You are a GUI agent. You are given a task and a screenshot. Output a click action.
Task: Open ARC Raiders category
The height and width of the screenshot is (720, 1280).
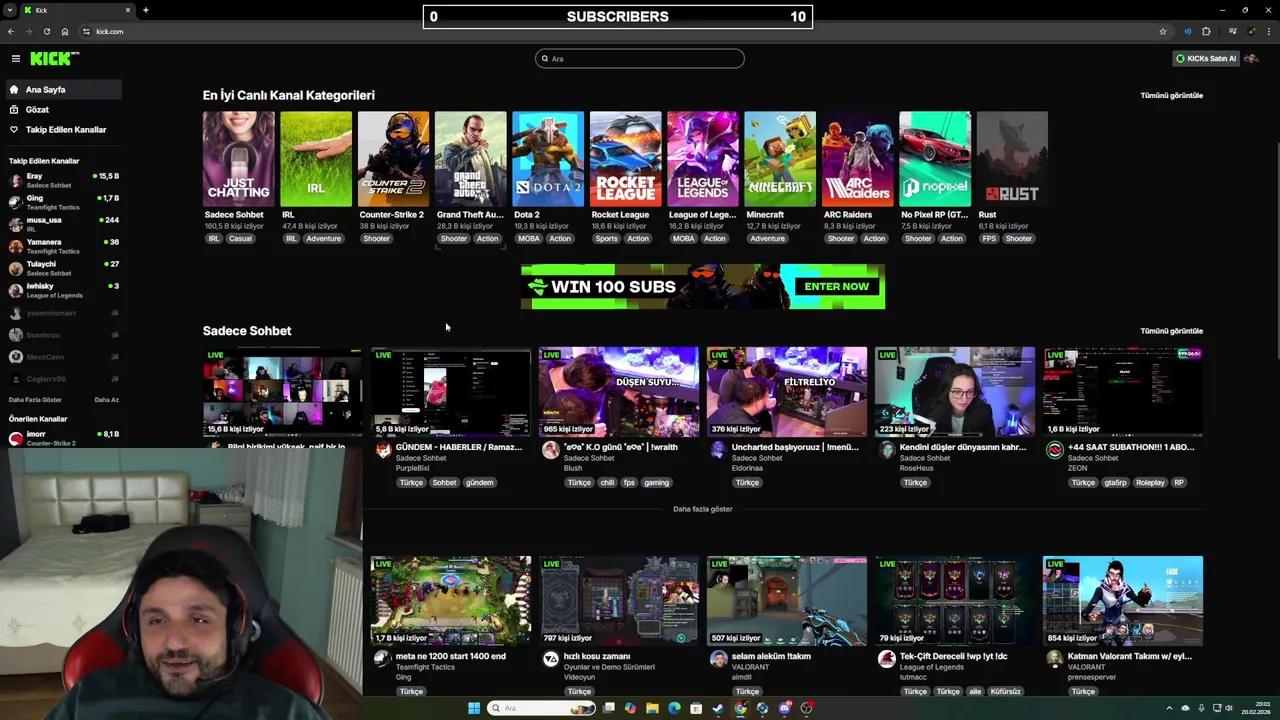click(857, 159)
